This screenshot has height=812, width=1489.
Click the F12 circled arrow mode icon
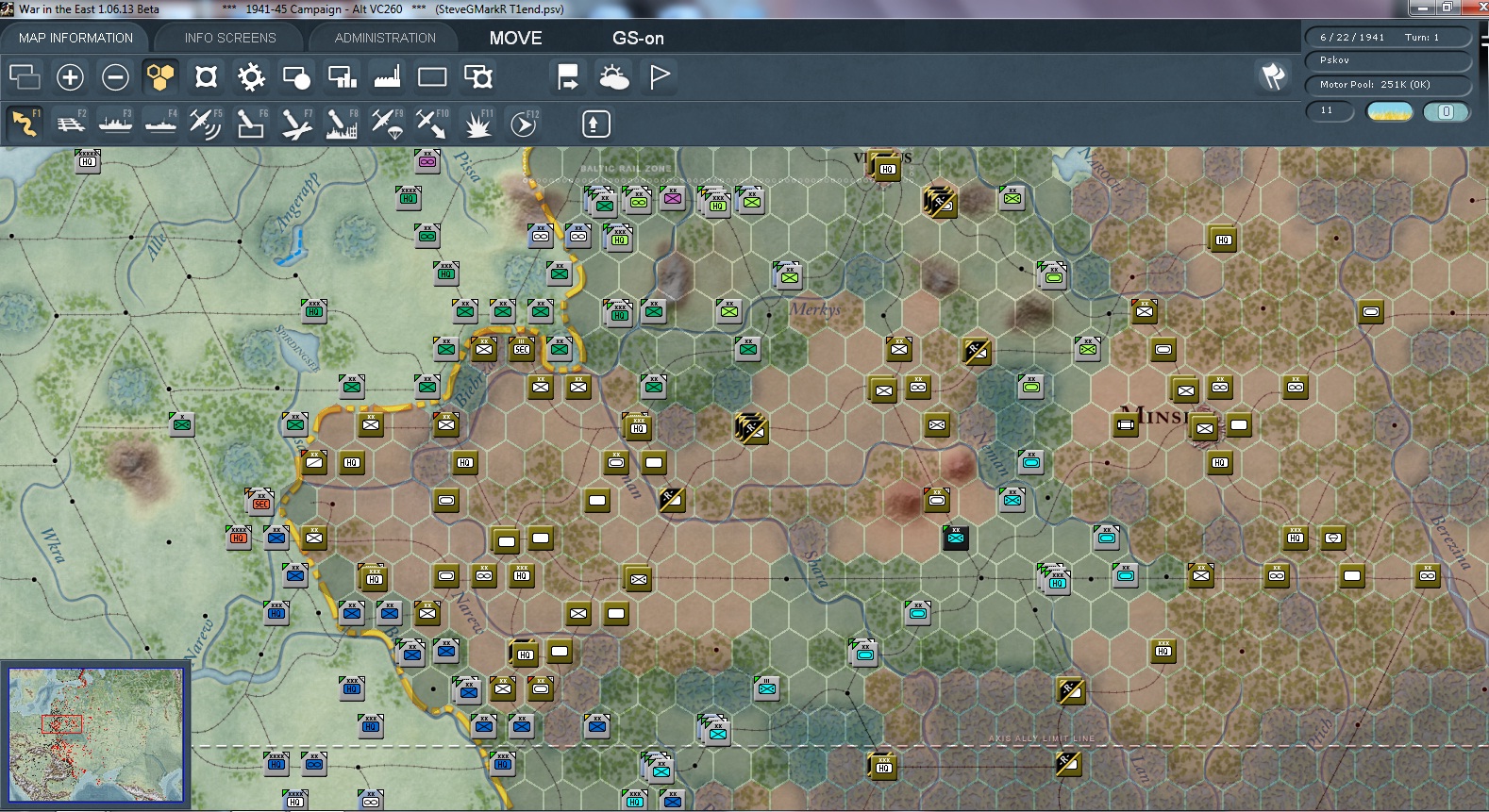[x=524, y=124]
